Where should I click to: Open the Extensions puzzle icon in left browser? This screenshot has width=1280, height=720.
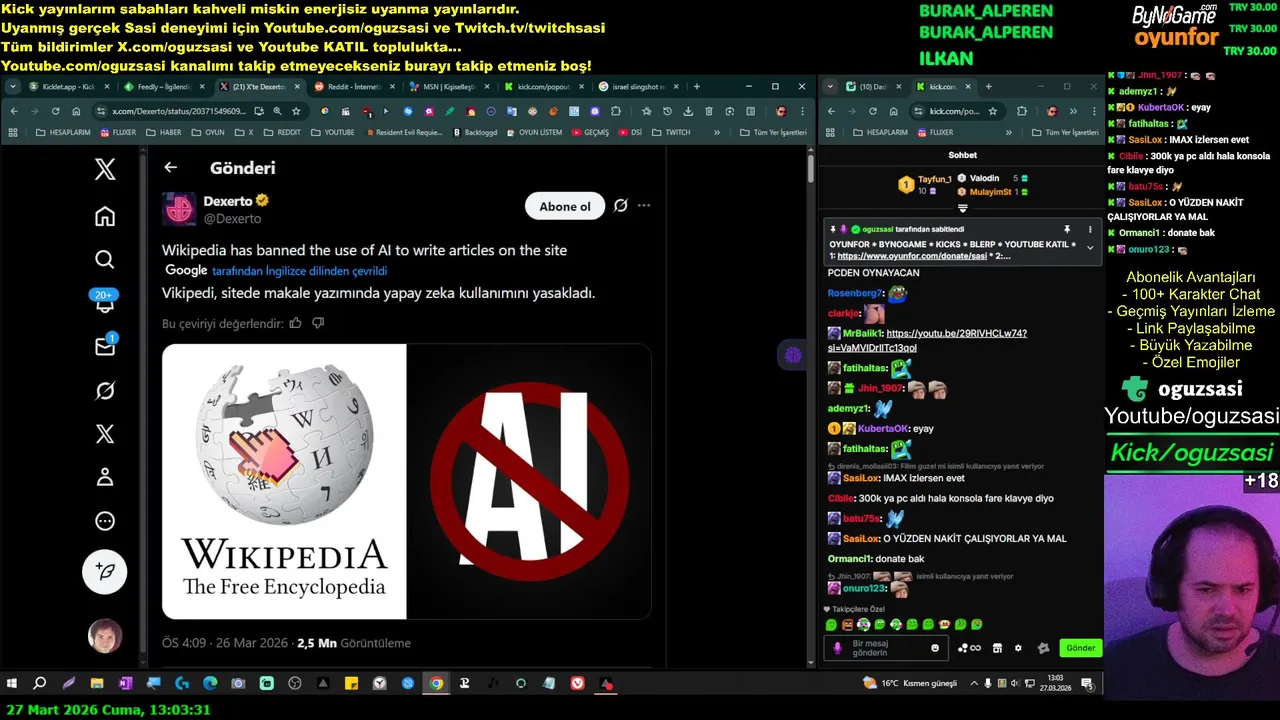pos(615,111)
